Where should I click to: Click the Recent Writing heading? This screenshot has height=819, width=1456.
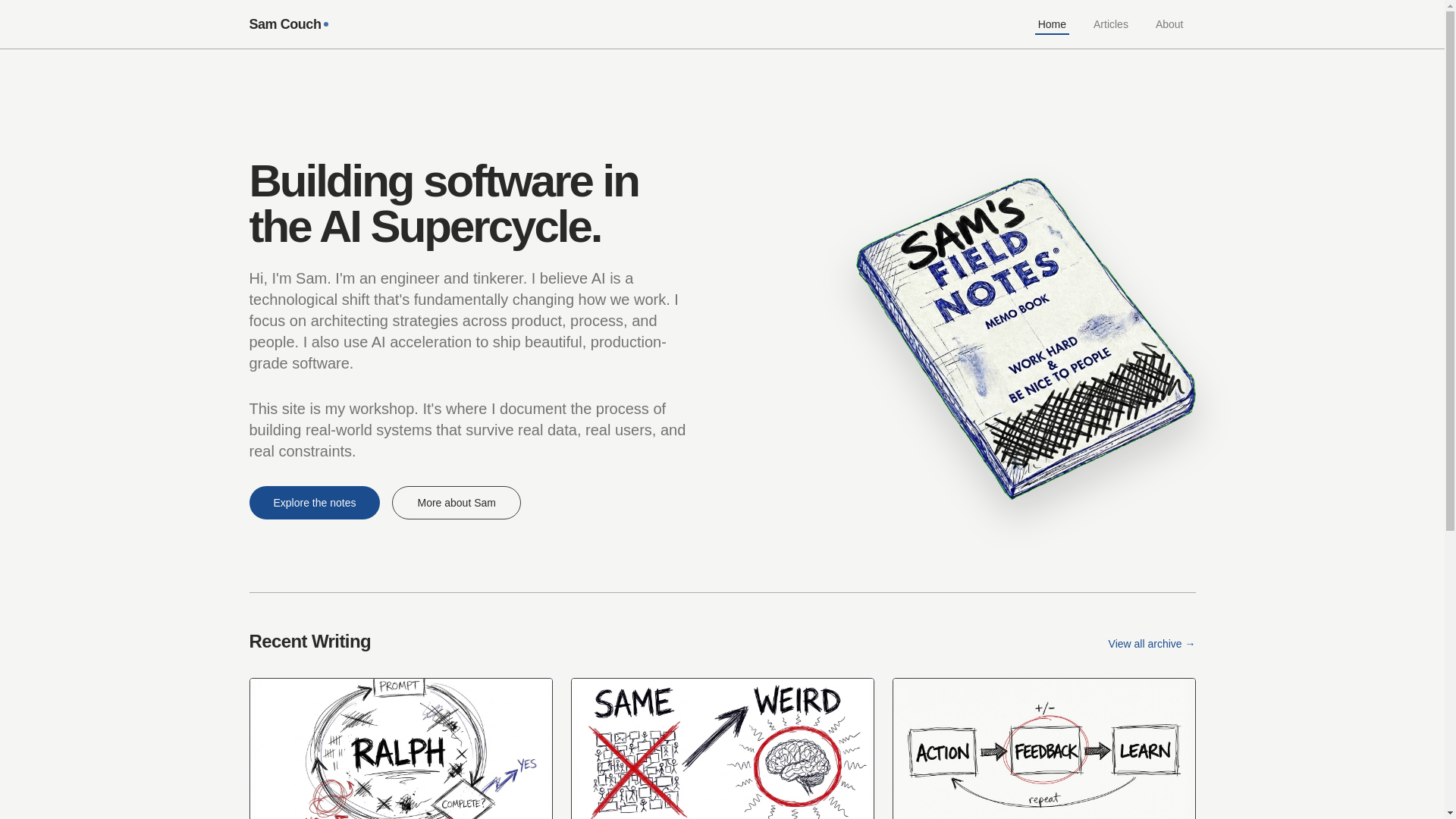tap(309, 642)
